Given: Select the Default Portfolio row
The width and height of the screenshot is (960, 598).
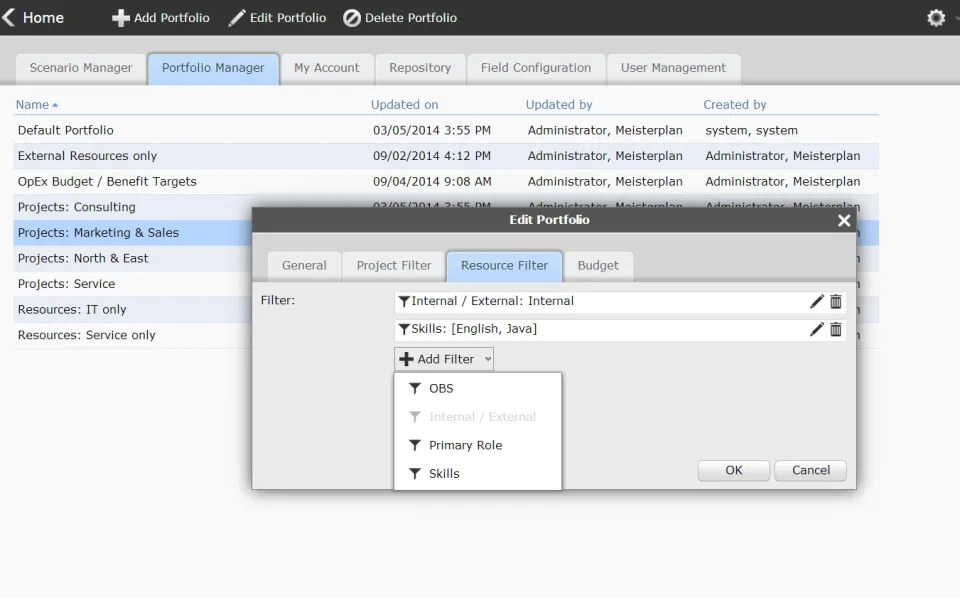Looking at the screenshot, I should (446, 130).
